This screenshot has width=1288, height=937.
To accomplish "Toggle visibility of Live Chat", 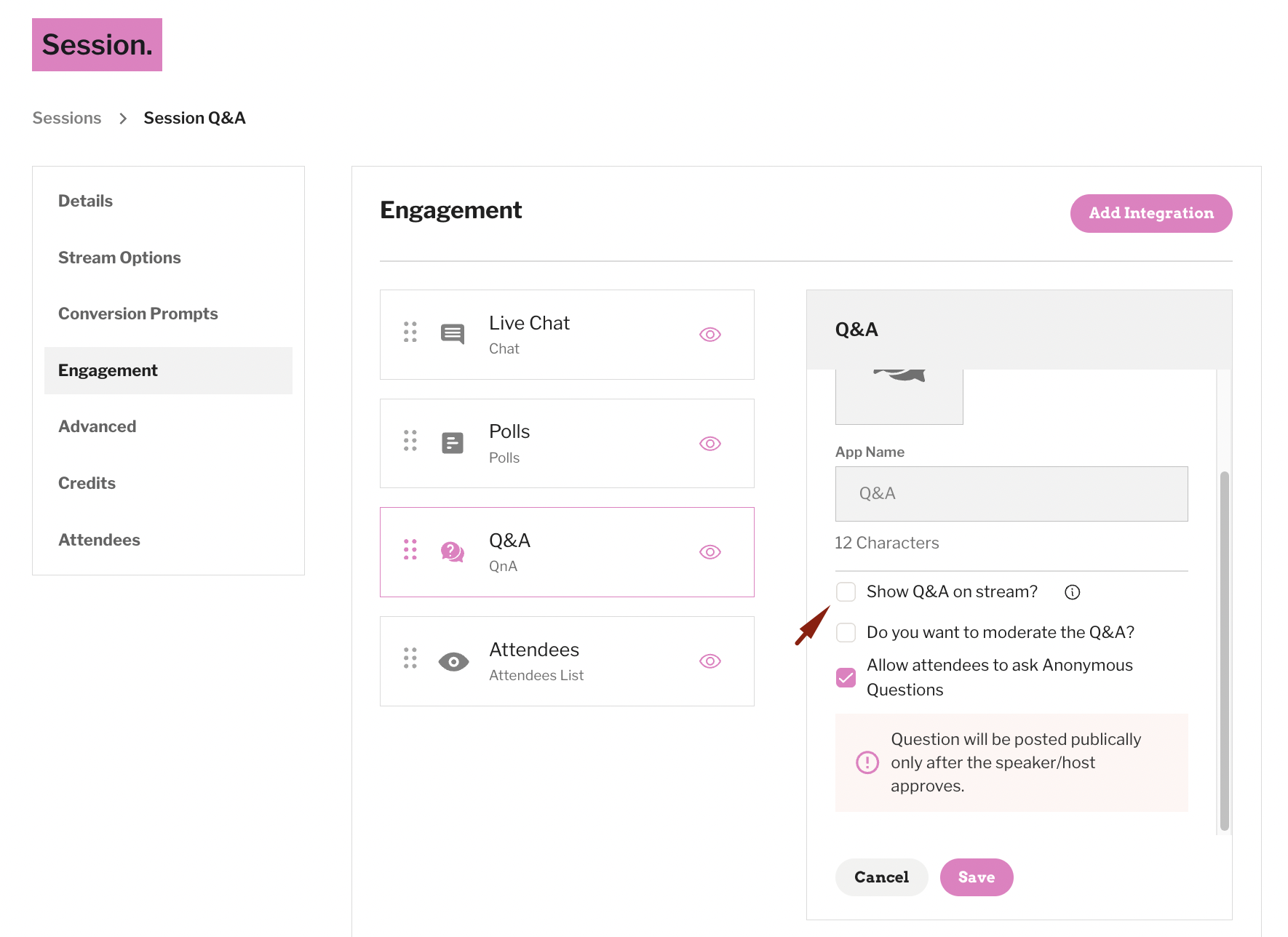I will 710,334.
